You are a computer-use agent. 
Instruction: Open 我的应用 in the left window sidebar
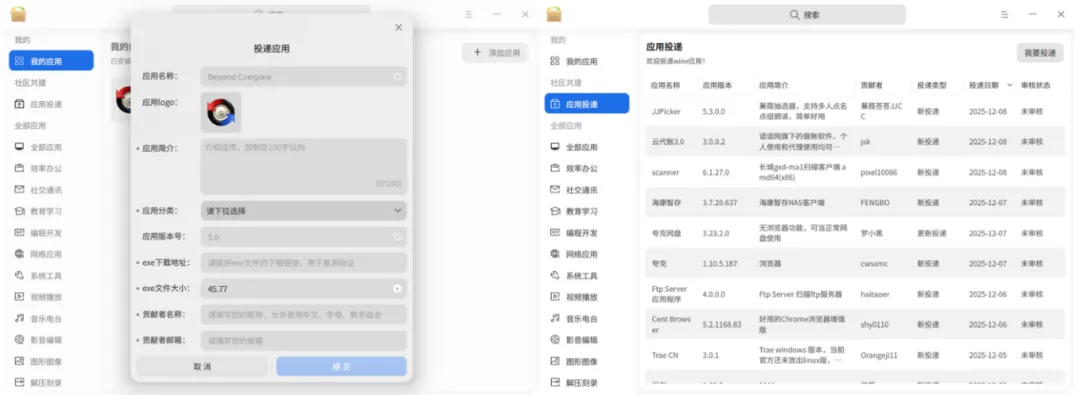[x=51, y=61]
